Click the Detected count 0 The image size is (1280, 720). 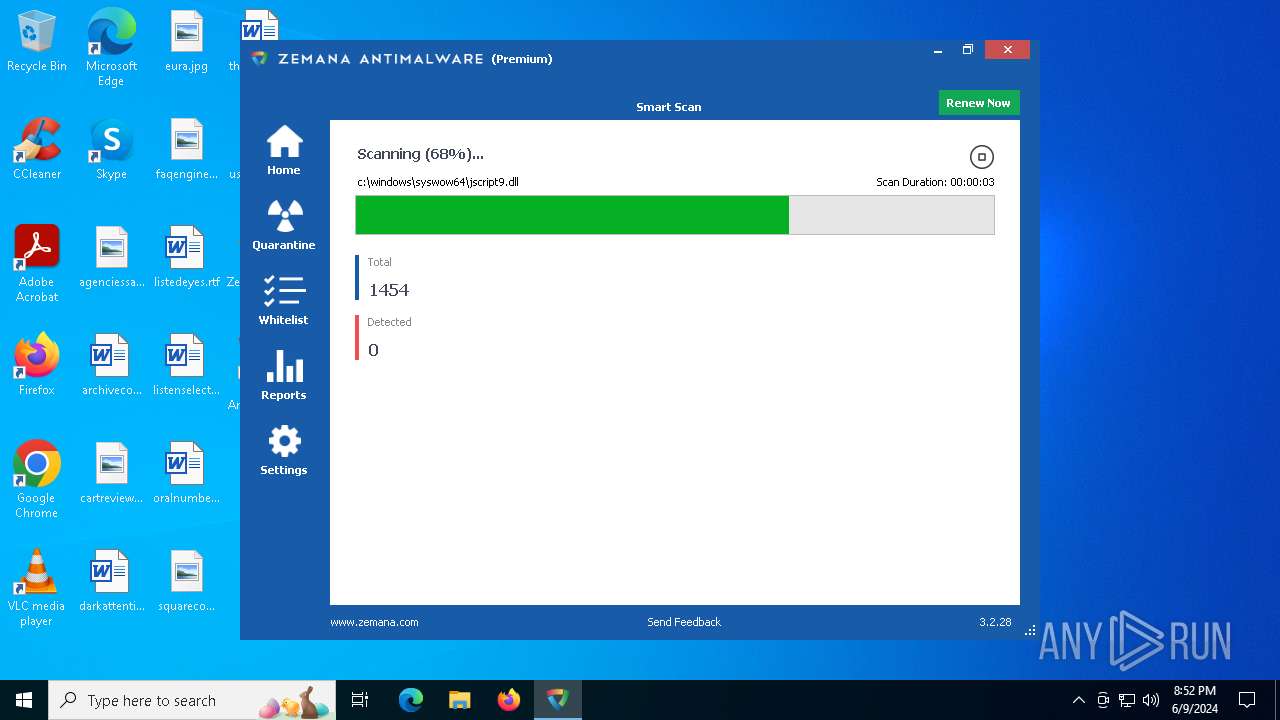373,350
